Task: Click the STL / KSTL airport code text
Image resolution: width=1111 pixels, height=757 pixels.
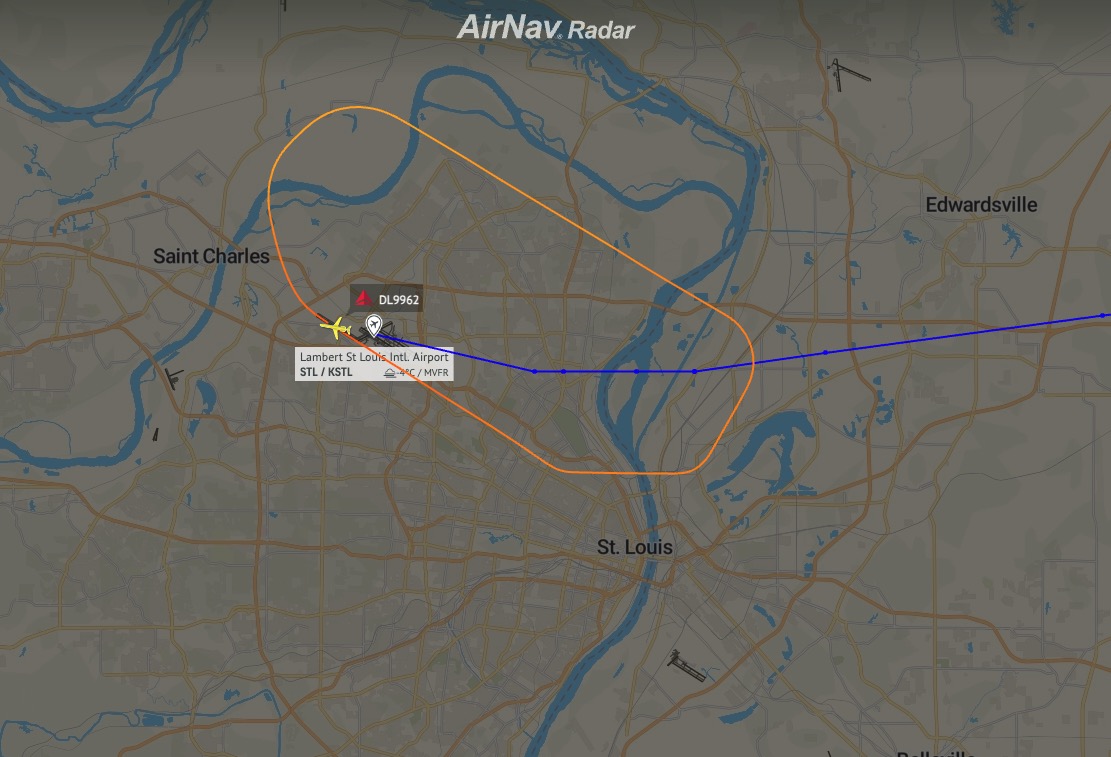Action: [x=326, y=372]
